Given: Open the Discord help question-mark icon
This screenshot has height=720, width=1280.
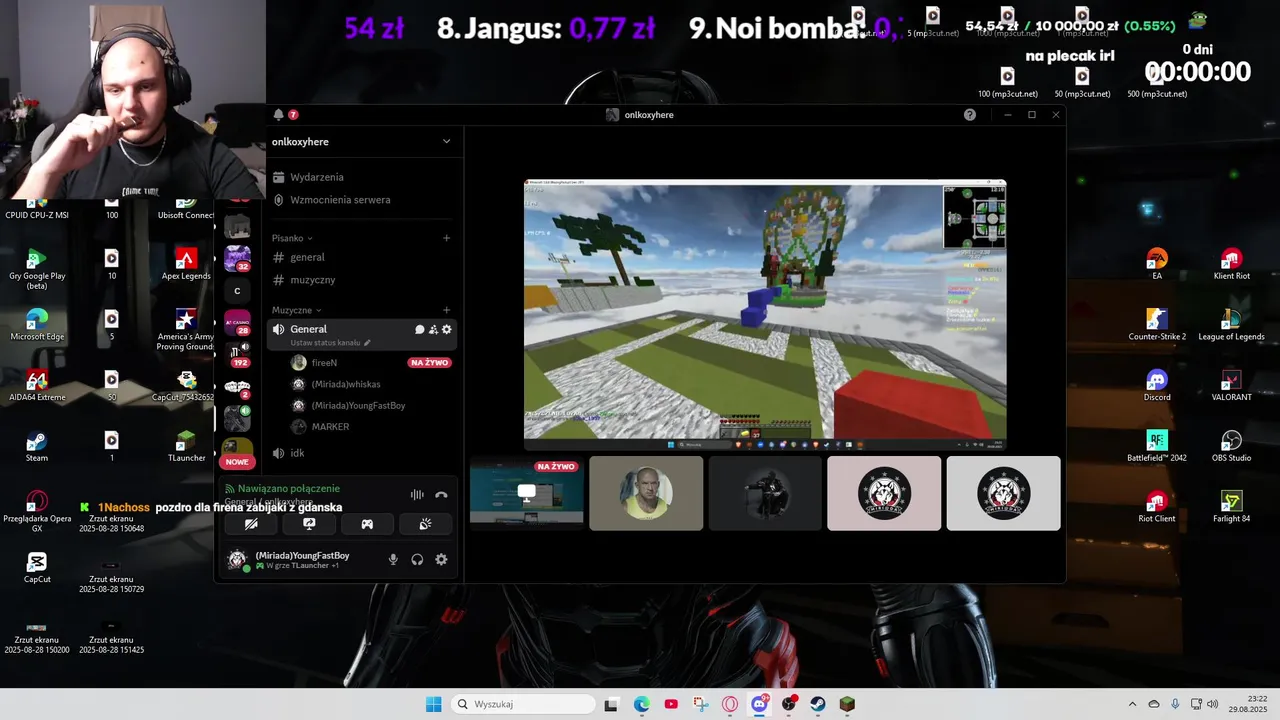Looking at the screenshot, I should [969, 115].
